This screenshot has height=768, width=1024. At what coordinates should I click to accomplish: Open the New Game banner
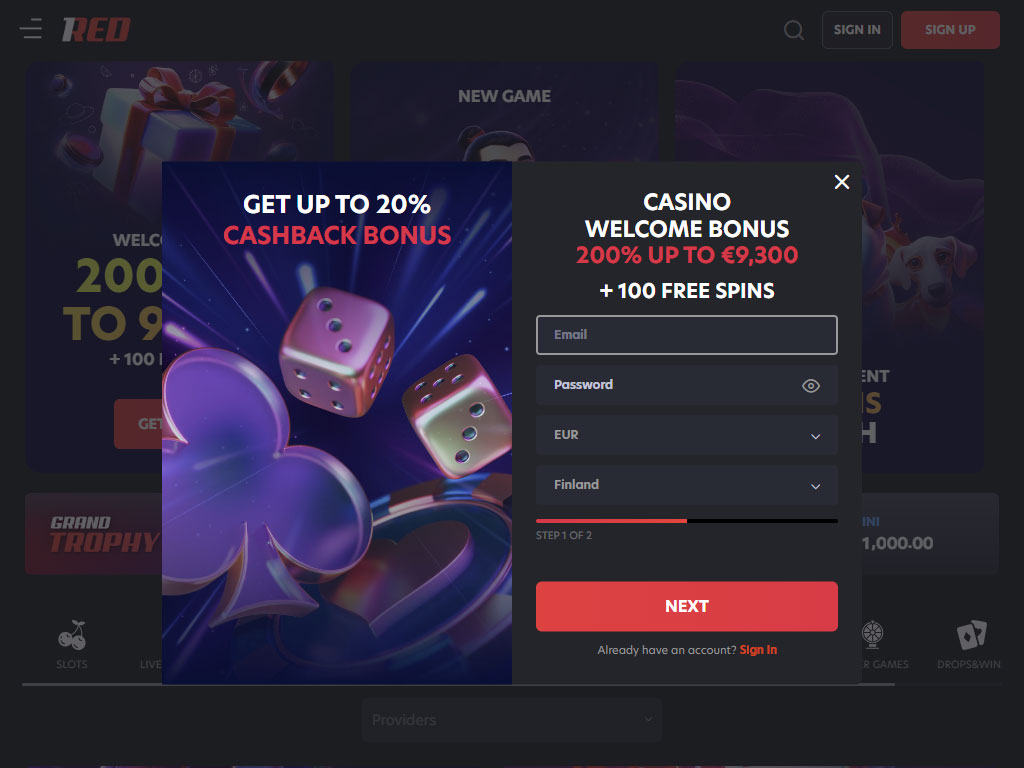point(504,112)
